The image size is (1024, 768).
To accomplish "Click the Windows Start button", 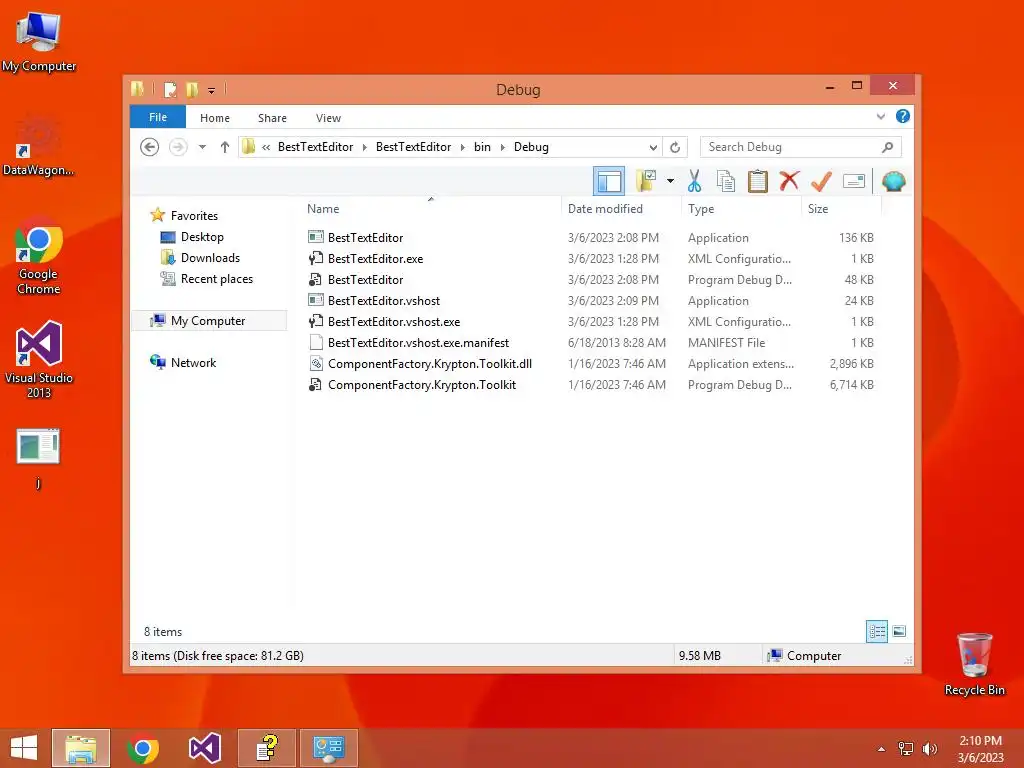I will (24, 748).
